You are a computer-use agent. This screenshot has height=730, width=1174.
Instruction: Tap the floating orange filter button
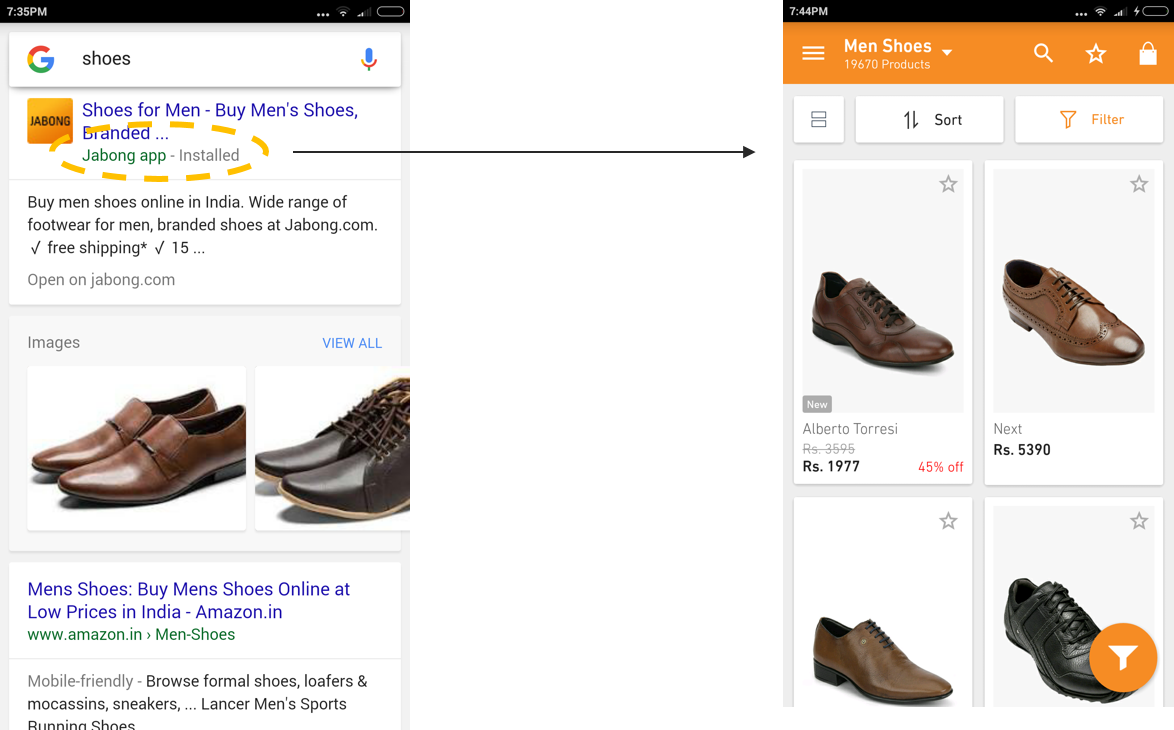click(x=1123, y=657)
